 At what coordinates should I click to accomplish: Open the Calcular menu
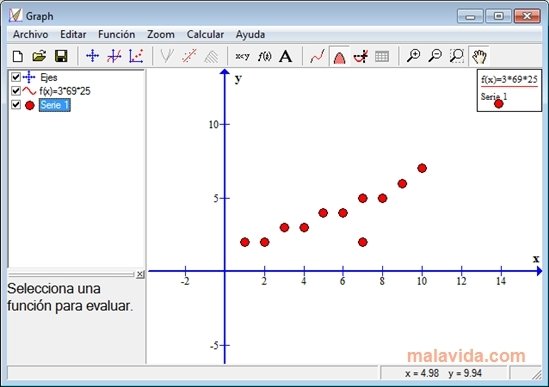point(205,34)
